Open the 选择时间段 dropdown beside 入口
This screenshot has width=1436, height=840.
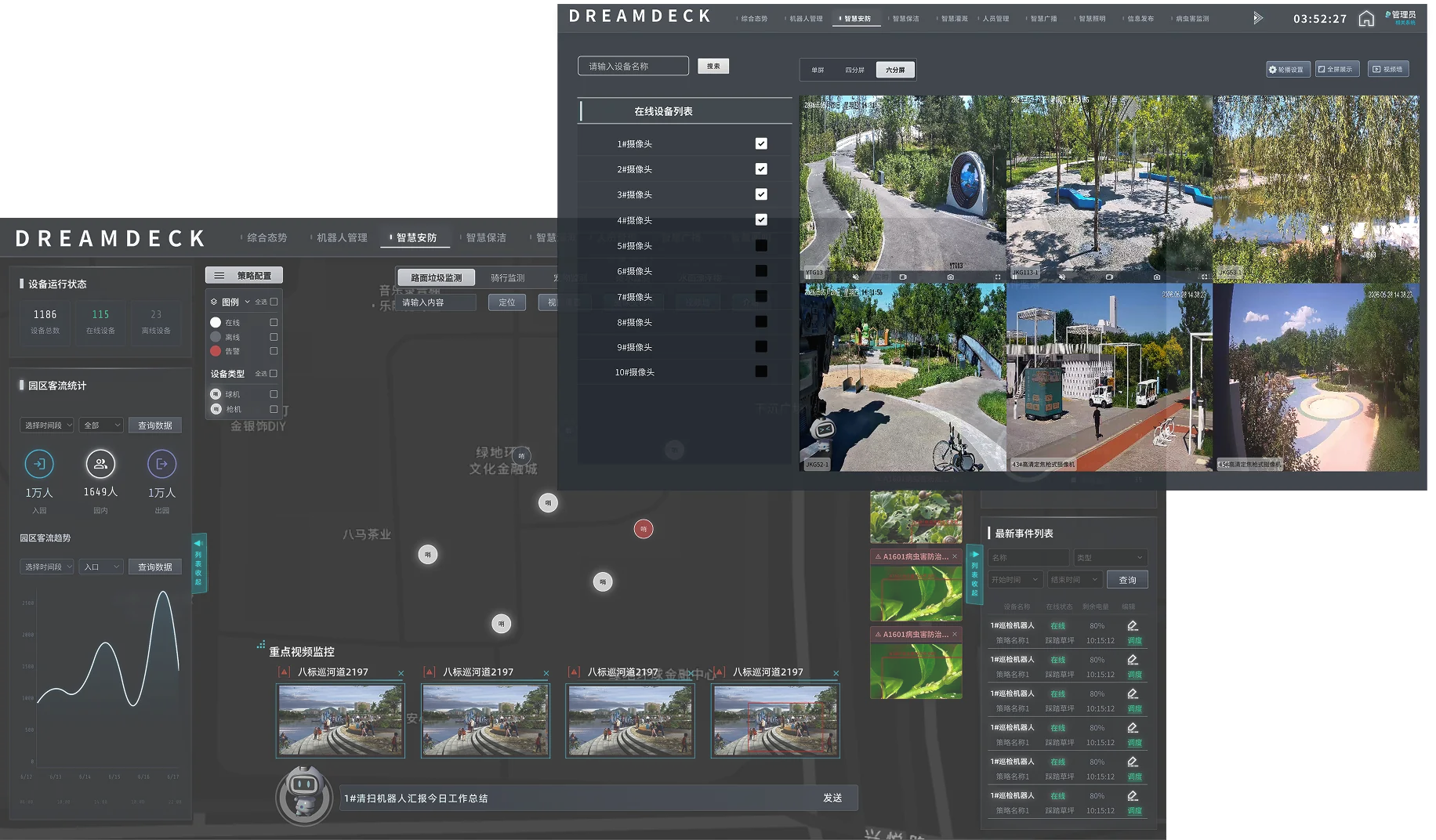47,567
